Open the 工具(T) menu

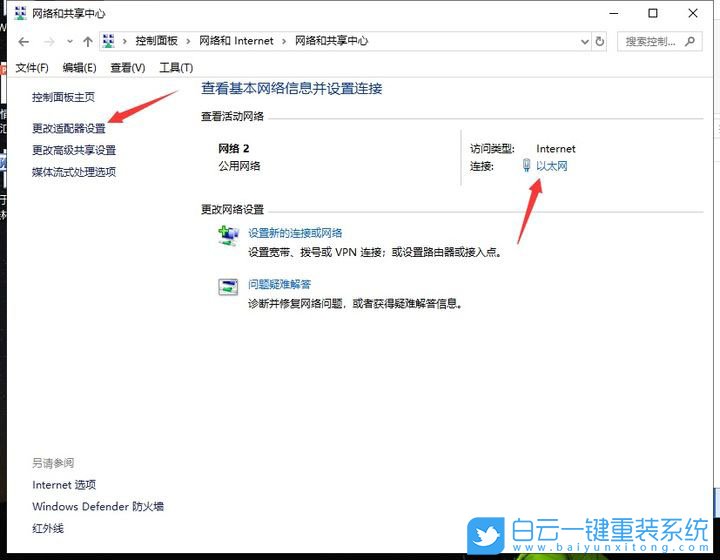[176, 68]
